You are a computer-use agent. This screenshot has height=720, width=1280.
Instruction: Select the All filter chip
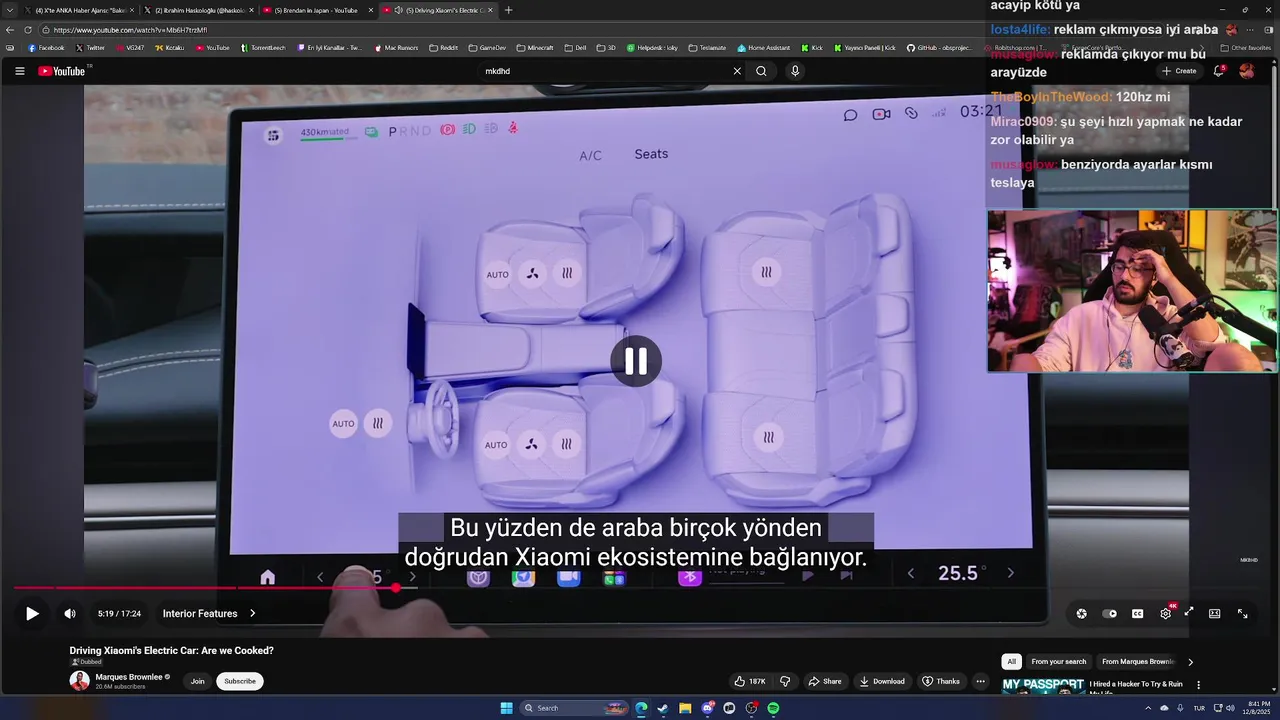point(1011,661)
